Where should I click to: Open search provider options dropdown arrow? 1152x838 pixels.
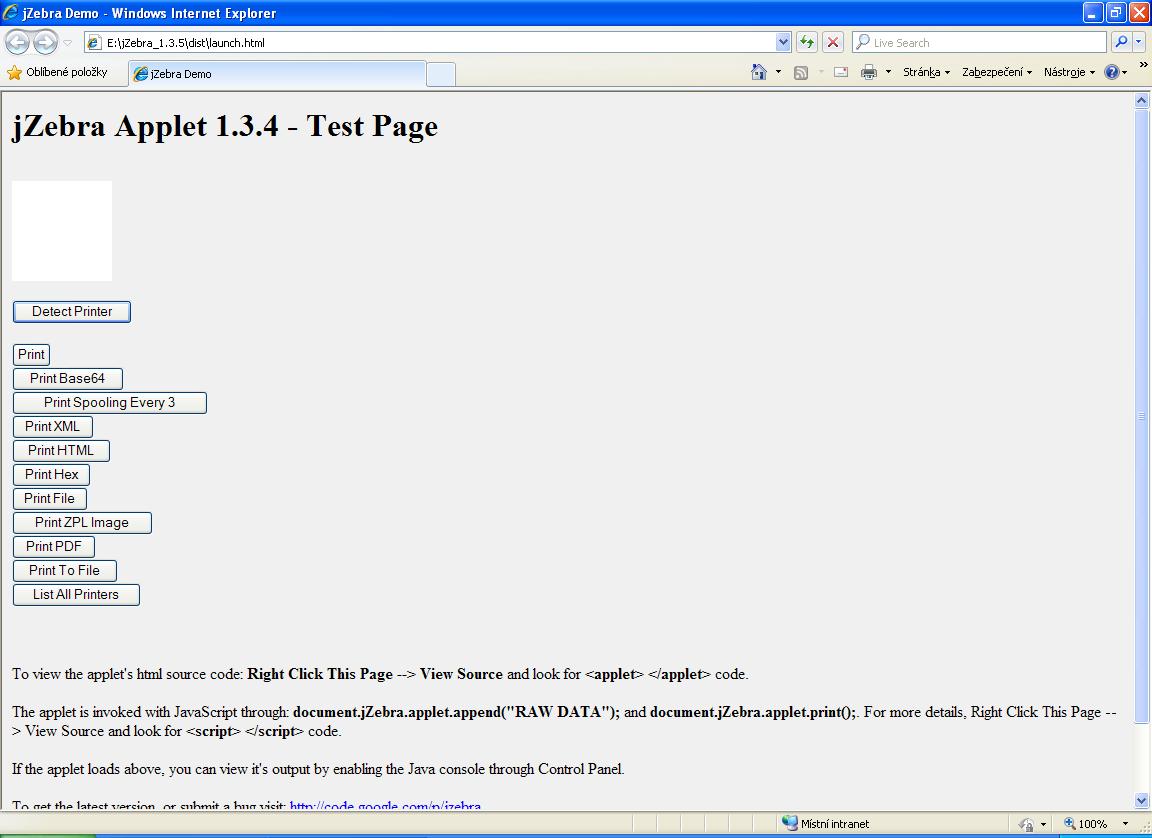click(x=1139, y=43)
